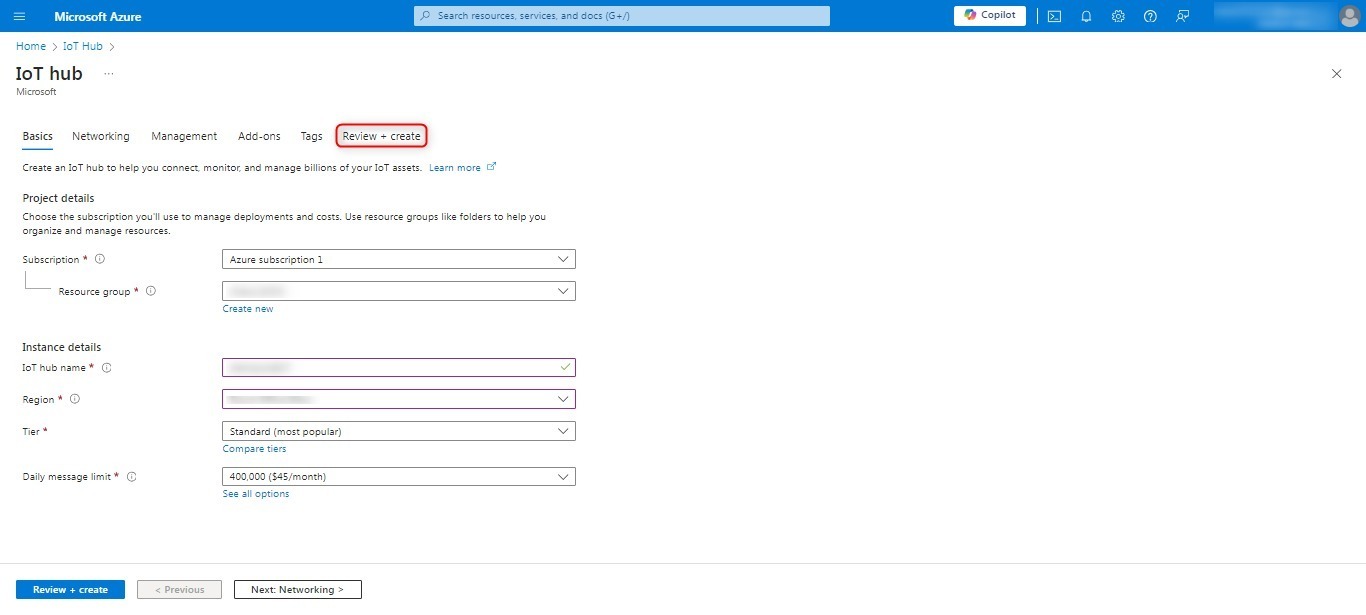The image size is (1366, 615).
Task: Expand the Subscription dropdown
Action: coord(399,259)
